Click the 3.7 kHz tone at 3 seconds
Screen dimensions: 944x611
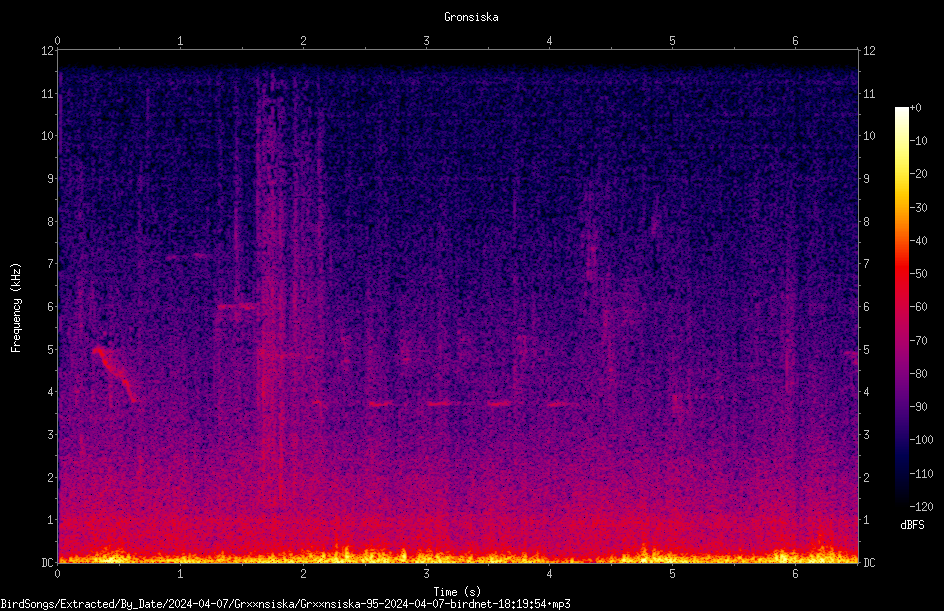(444, 403)
